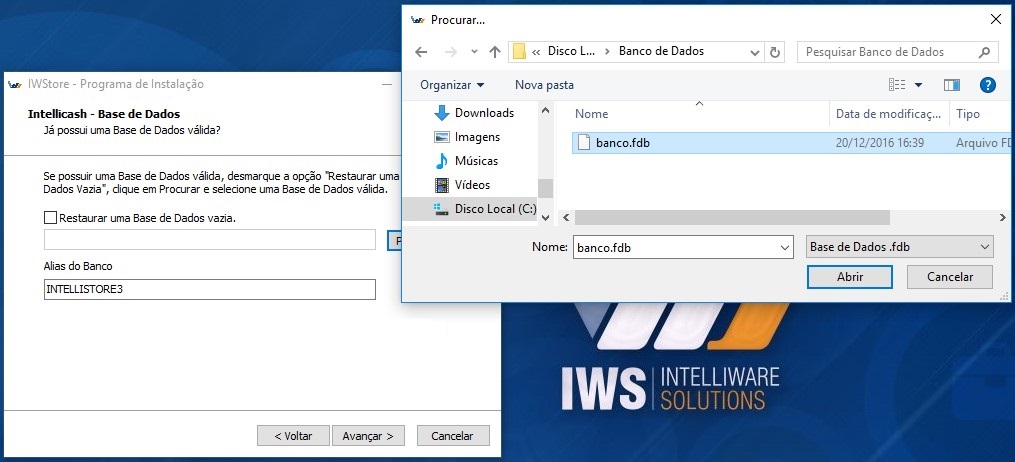Open recent locations chevron beside Forward arrow
Screen dimensions: 1015x462
pos(474,52)
